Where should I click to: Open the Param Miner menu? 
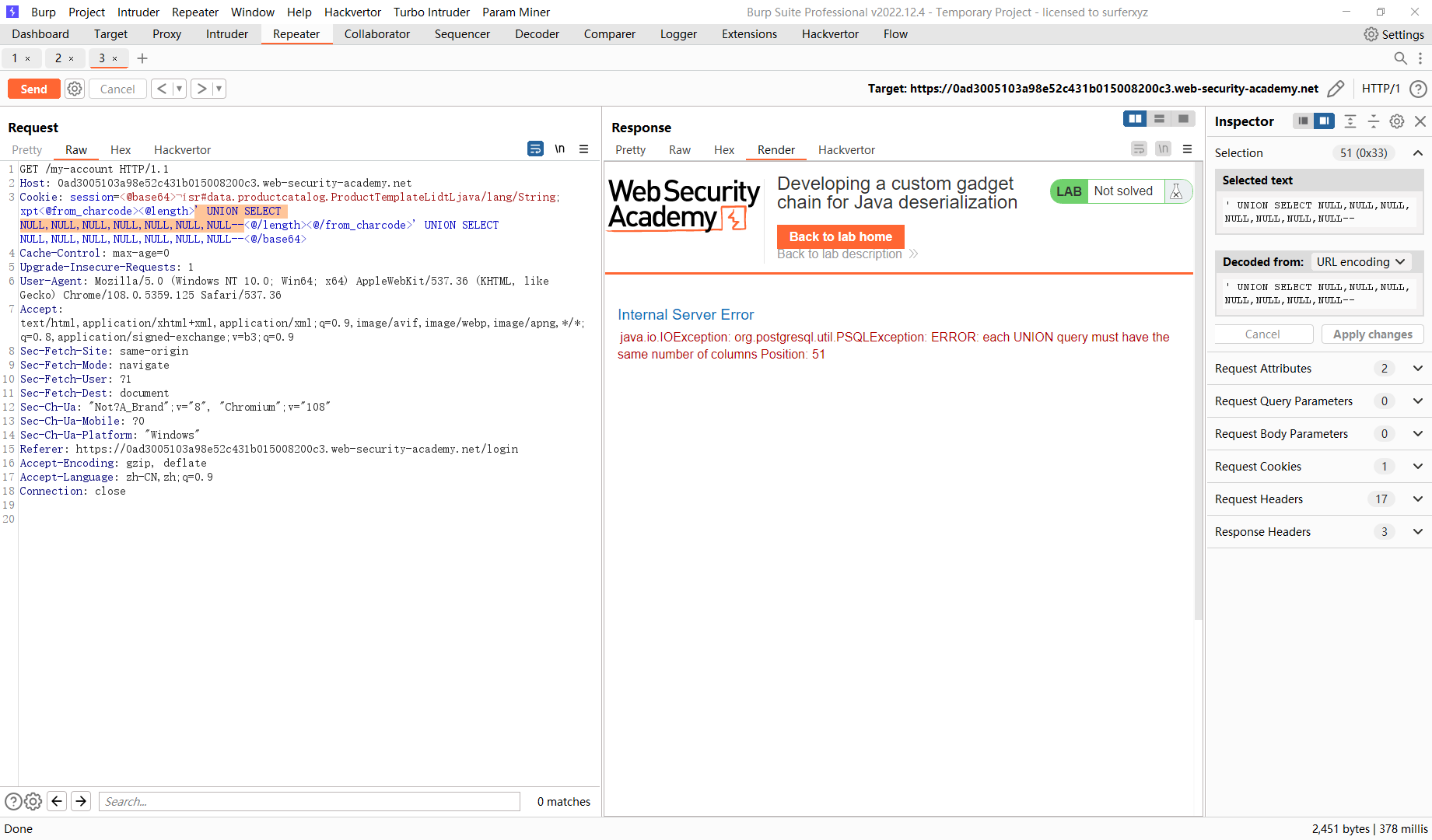click(x=516, y=12)
